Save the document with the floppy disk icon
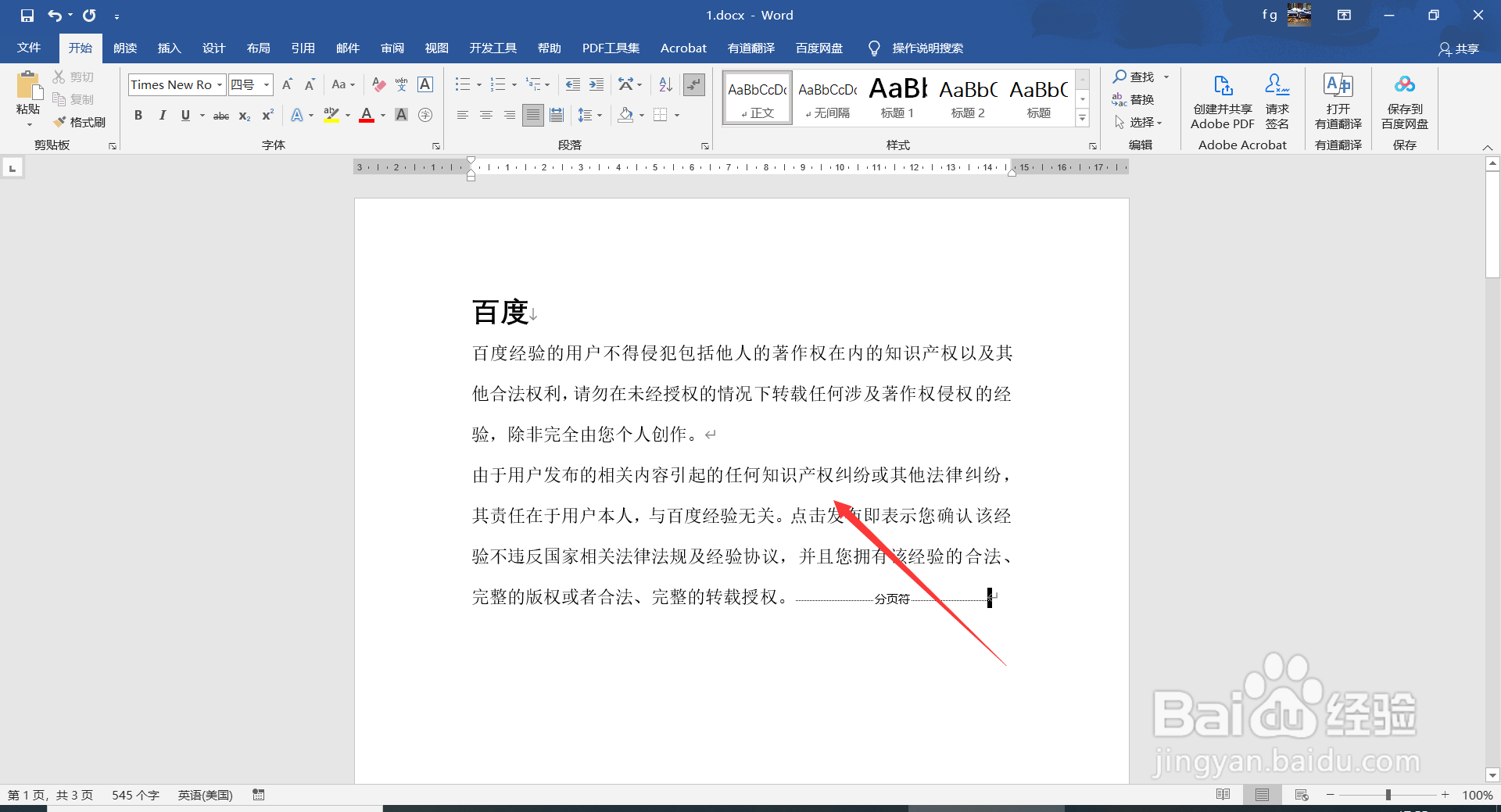This screenshot has height=812, width=1501. click(x=27, y=16)
